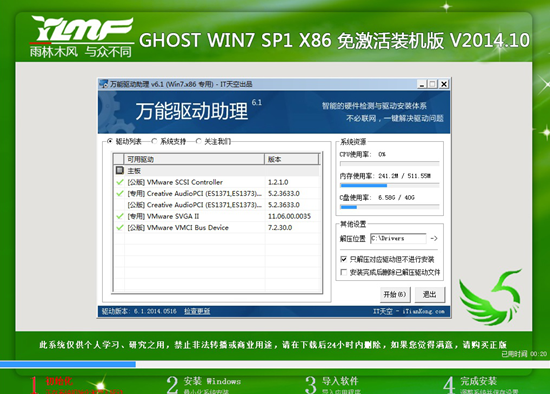Toggle checkmark for VMware SCSI Controller driver

[120, 182]
